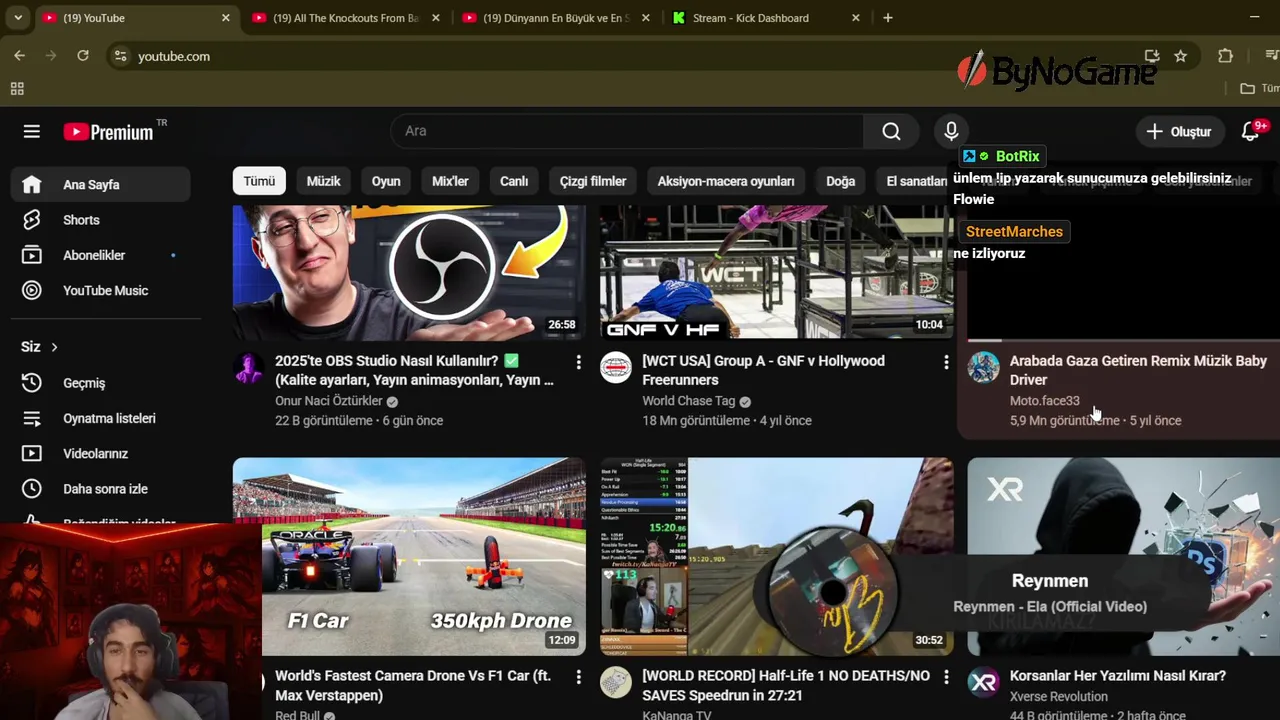Open more options for WCT USA video
This screenshot has width=1280, height=720.
945,362
